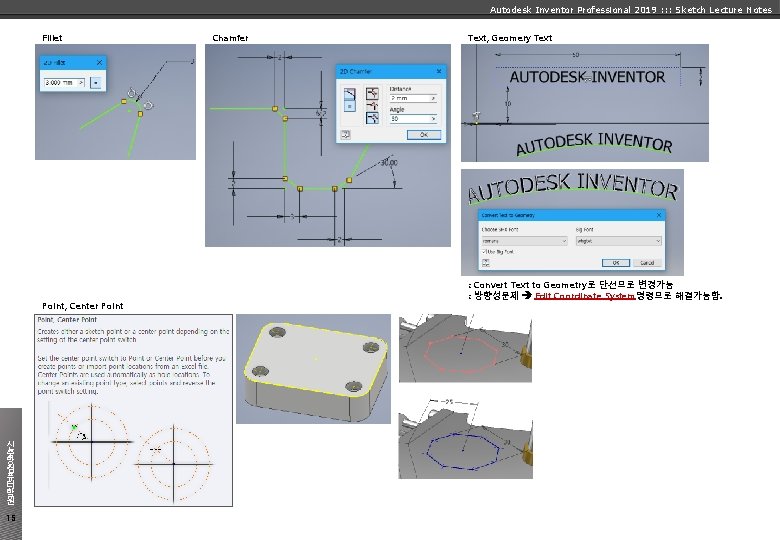The width and height of the screenshot is (780, 540).
Task: Click the yellow endpoint at the fillet's upper-left end
Action: [124, 101]
